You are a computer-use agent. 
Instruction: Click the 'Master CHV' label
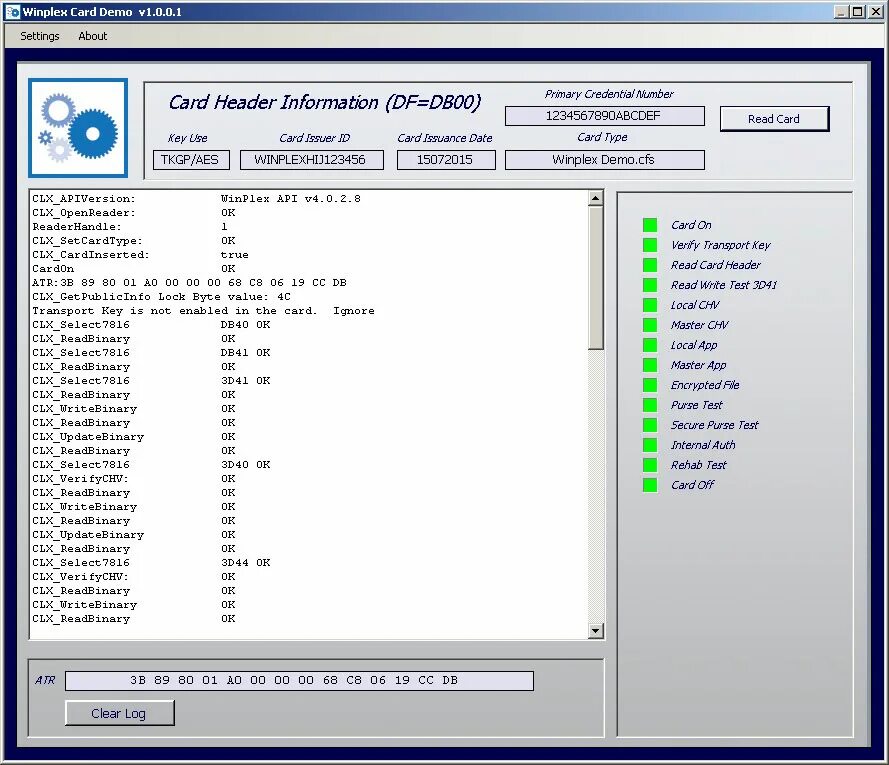click(700, 325)
